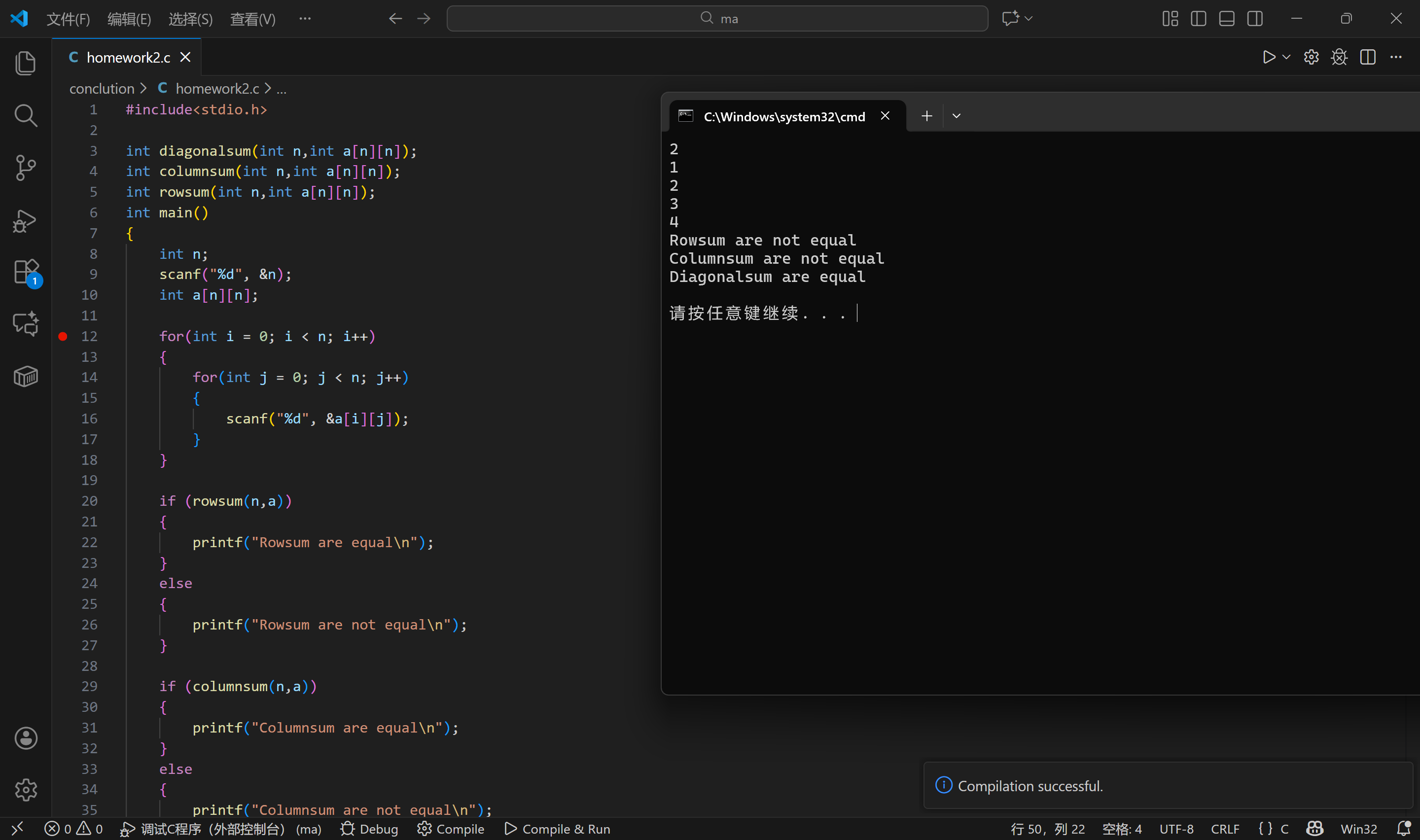Open new terminal tab dropdown chevron
The width and height of the screenshot is (1420, 840).
tap(957, 116)
